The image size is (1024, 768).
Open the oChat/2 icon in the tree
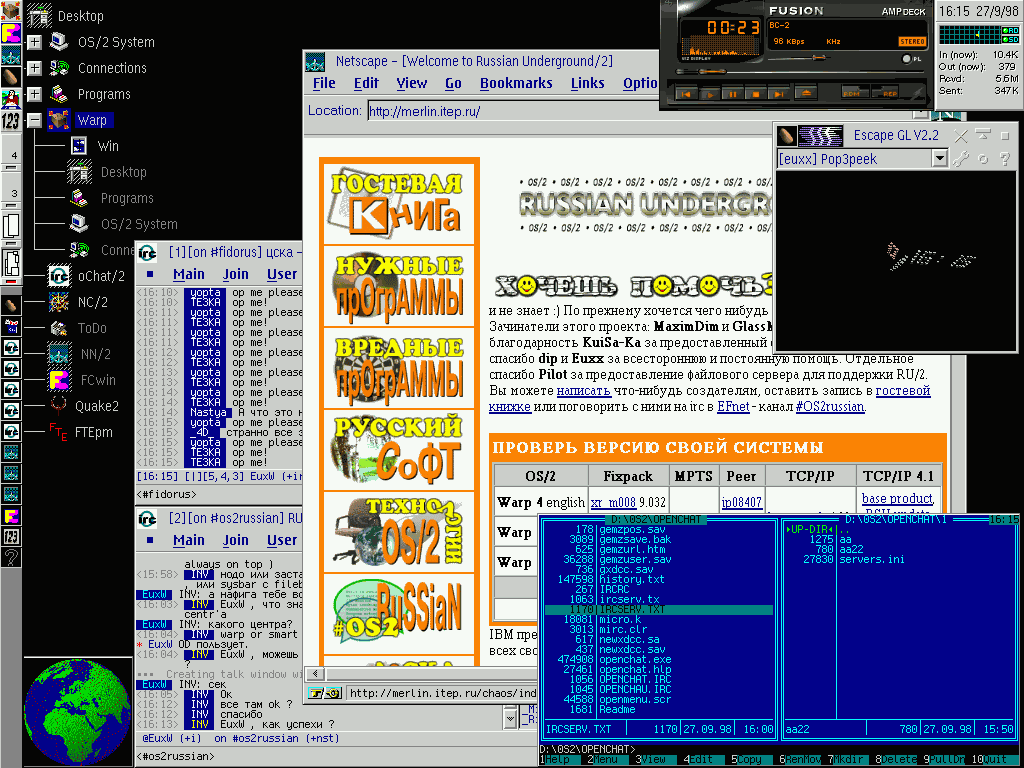59,276
